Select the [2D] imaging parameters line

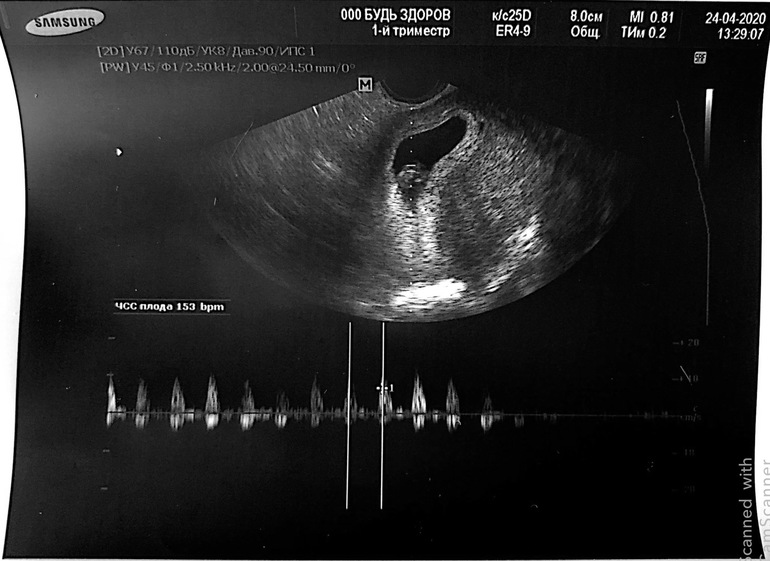204,50
